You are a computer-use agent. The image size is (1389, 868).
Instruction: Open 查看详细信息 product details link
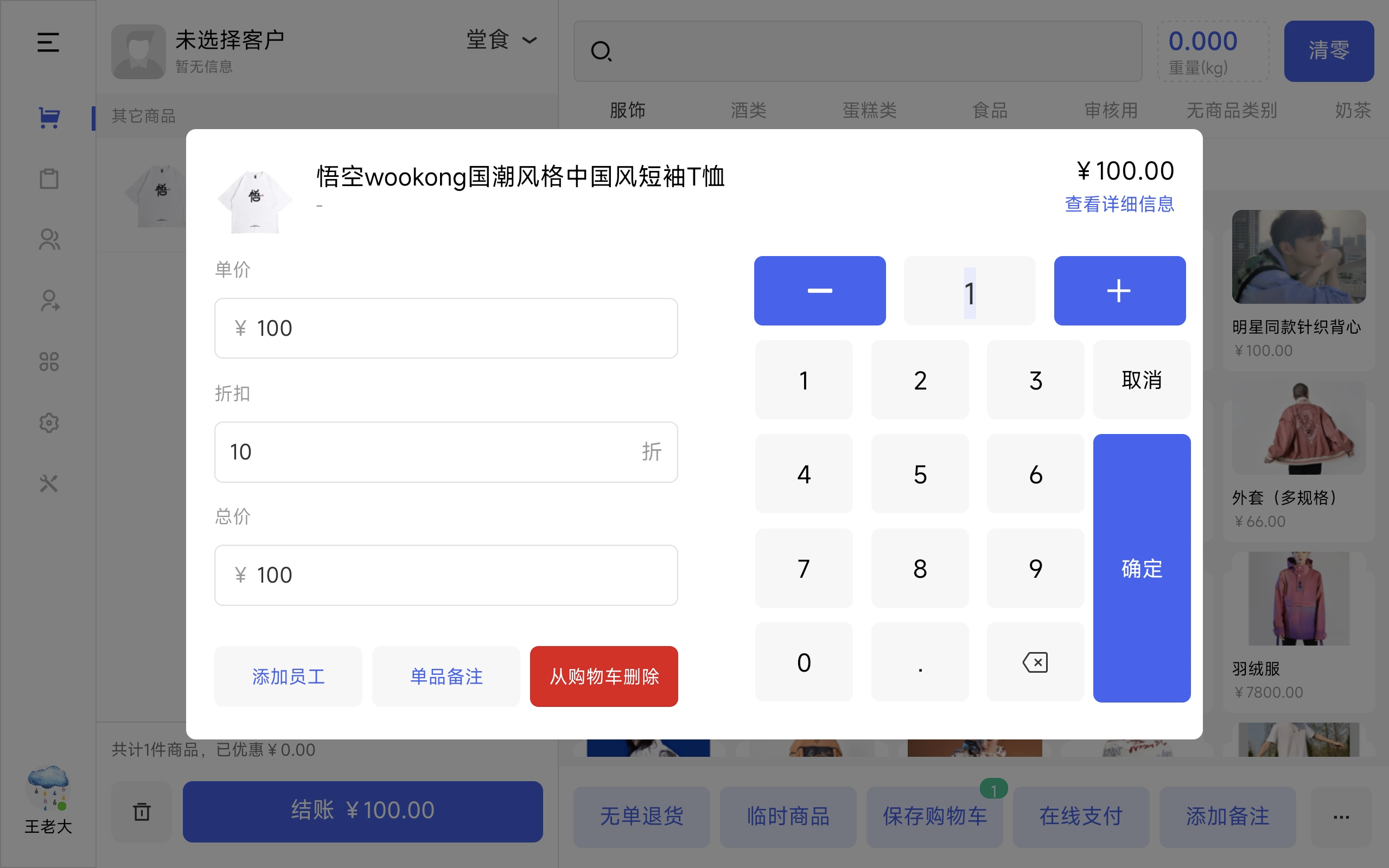coord(1119,204)
